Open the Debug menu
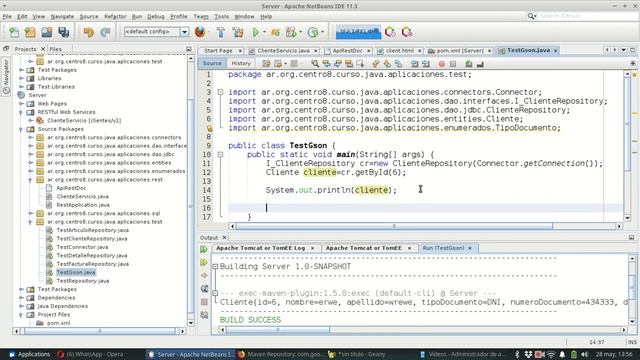The width and height of the screenshot is (640, 360). (156, 16)
